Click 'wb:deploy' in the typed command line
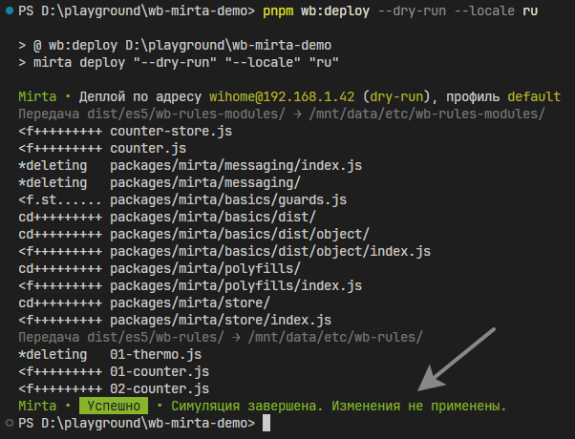575x439 pixels. [x=335, y=11]
